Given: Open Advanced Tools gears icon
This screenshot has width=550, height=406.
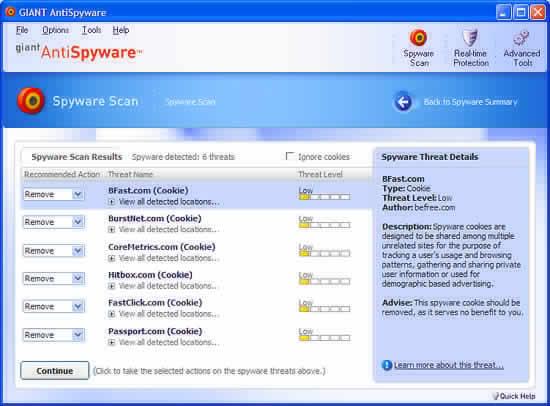Looking at the screenshot, I should pos(521,38).
